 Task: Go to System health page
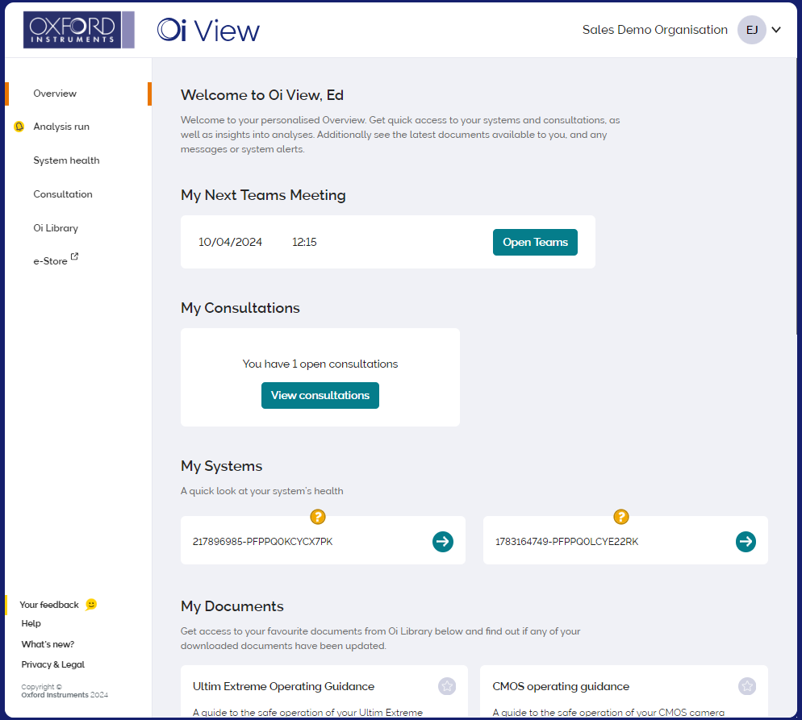(66, 160)
